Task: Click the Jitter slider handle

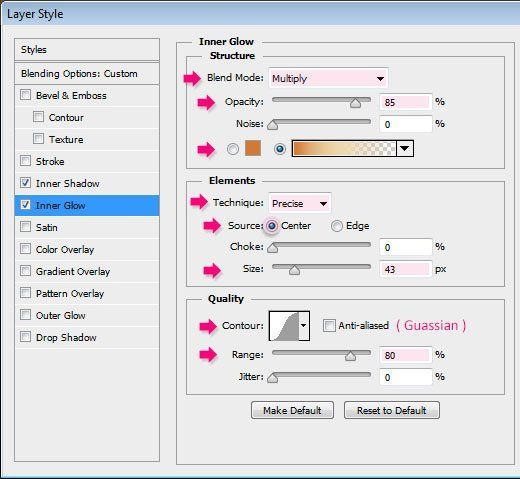Action: (273, 378)
